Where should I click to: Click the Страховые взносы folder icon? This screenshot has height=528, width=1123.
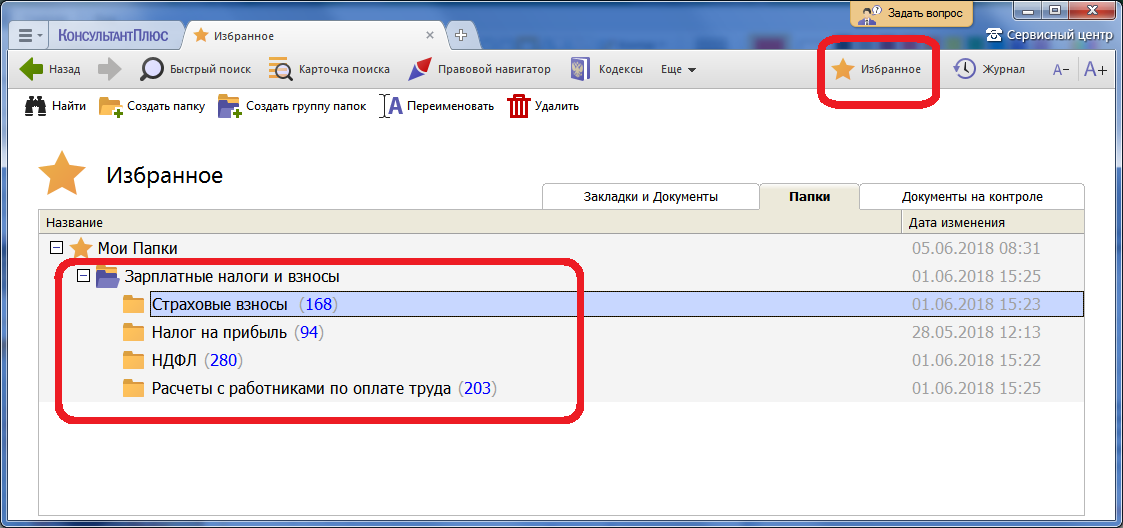click(133, 304)
